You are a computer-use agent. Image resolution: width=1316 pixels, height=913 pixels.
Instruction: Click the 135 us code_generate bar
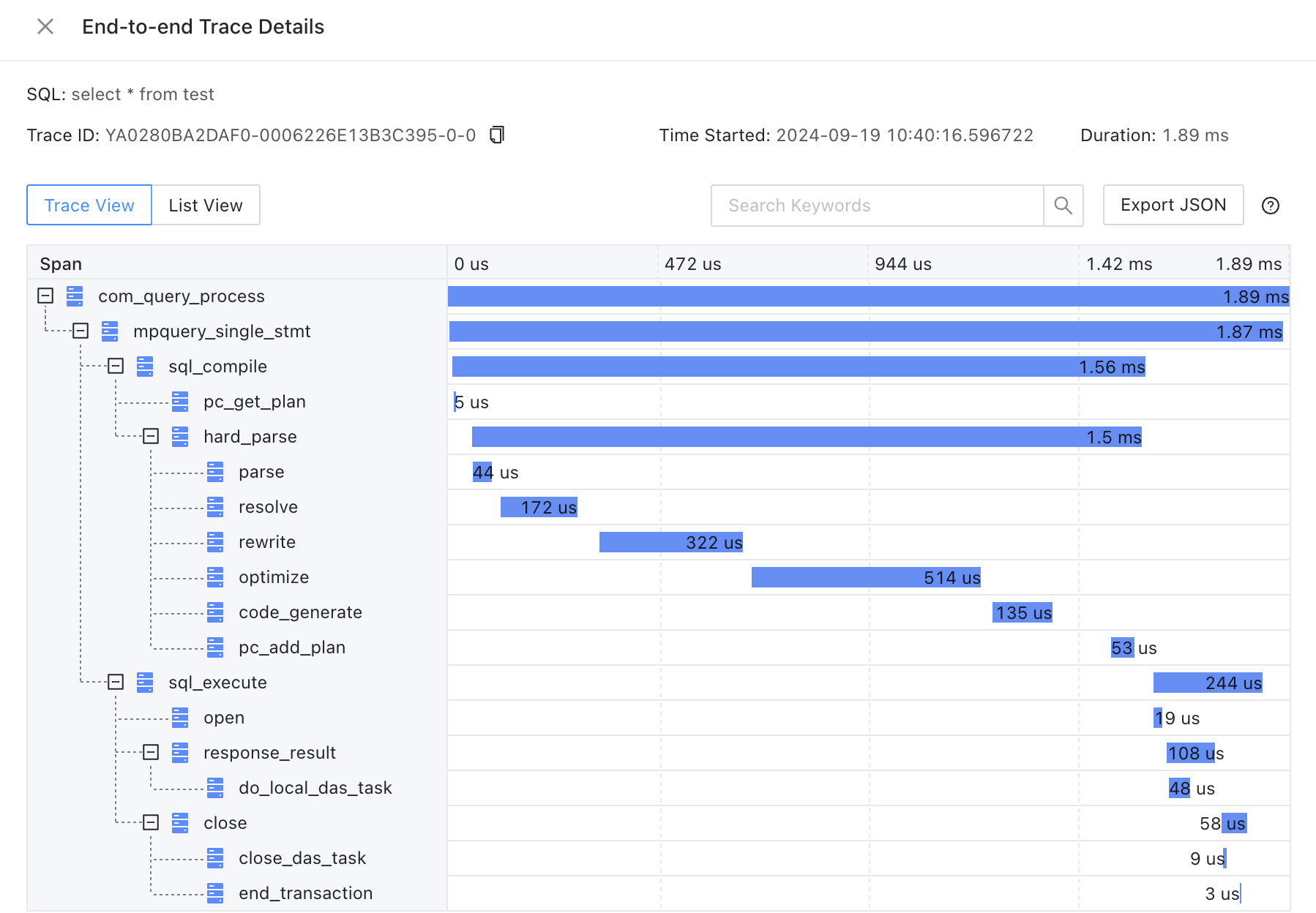(x=1022, y=612)
